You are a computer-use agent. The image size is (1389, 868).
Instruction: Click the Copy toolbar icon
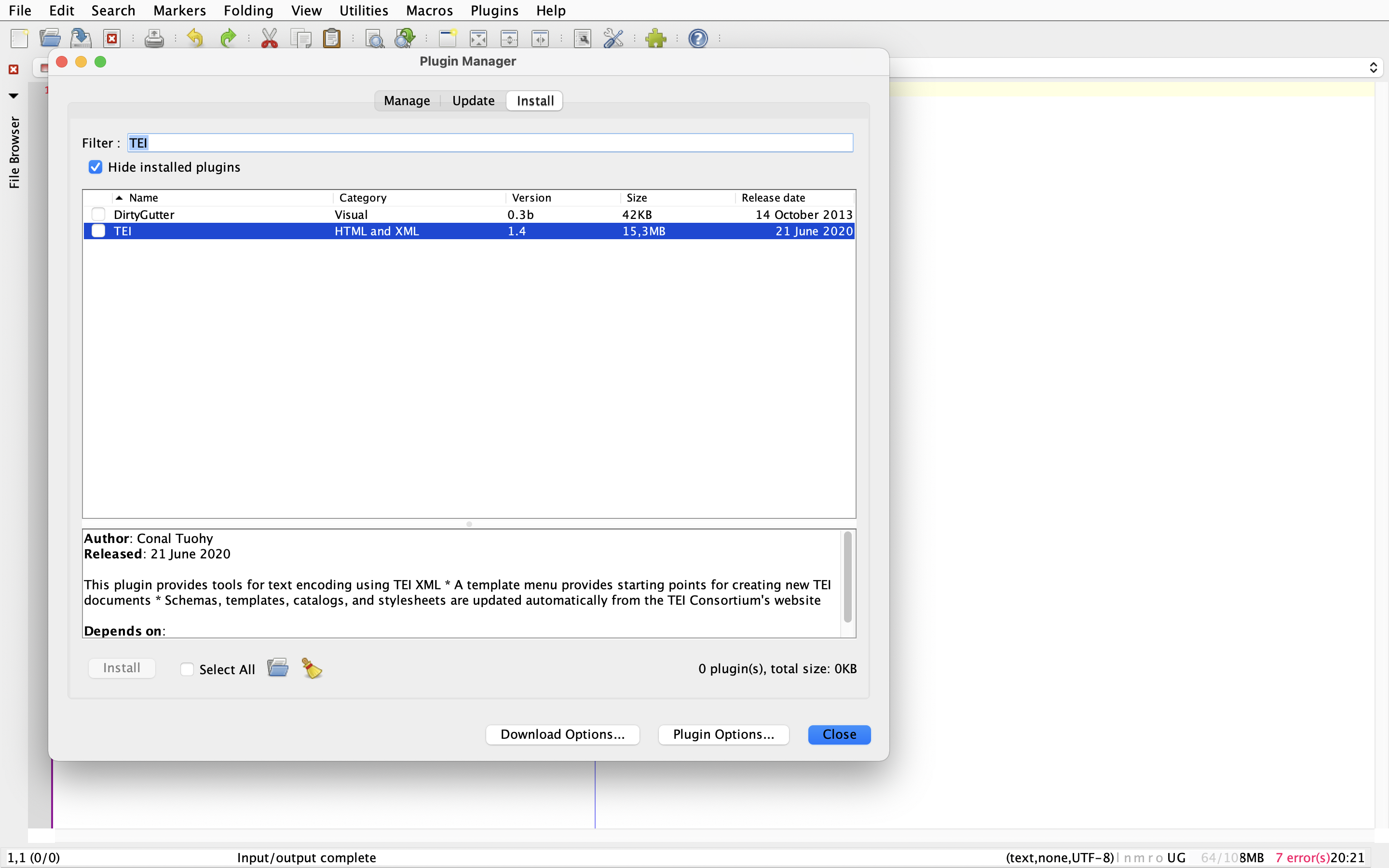coord(301,39)
